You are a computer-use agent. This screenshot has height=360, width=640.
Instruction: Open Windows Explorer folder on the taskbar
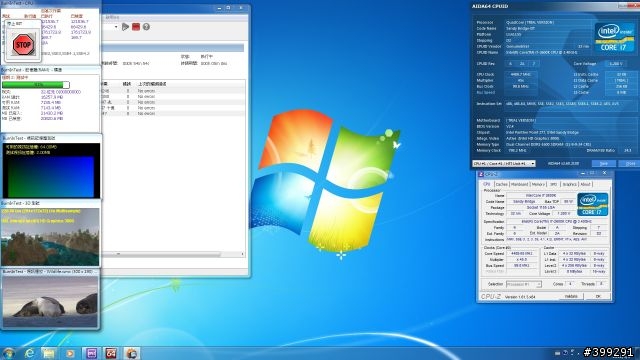[x=49, y=353]
